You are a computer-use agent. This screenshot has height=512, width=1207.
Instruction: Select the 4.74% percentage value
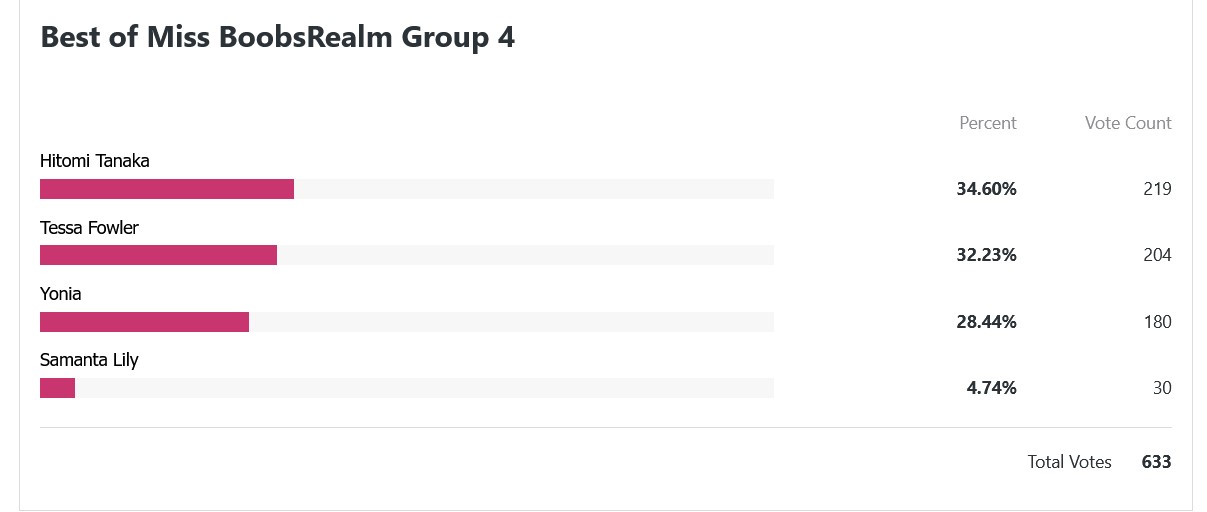[992, 388]
